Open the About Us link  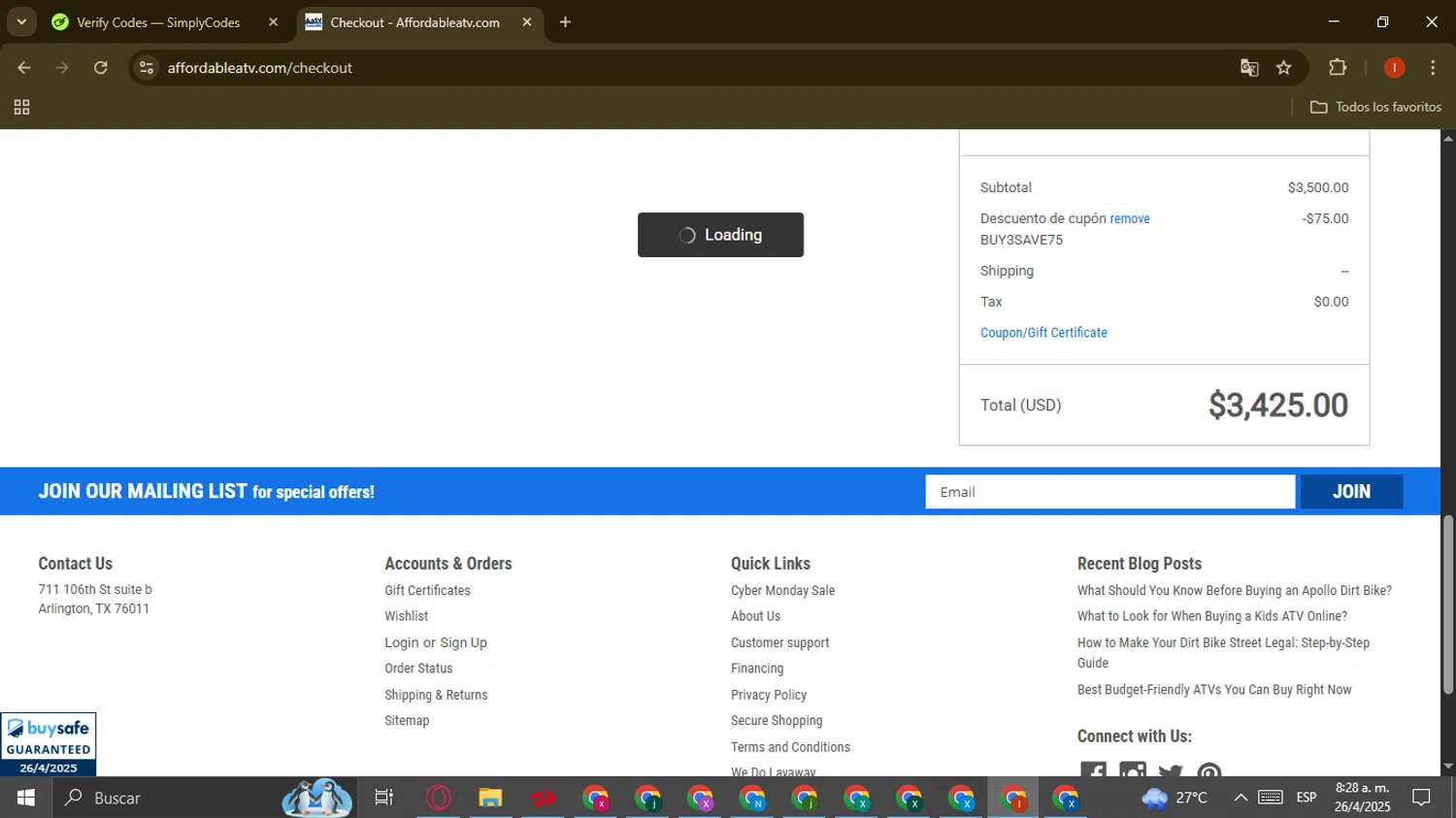[x=755, y=616]
